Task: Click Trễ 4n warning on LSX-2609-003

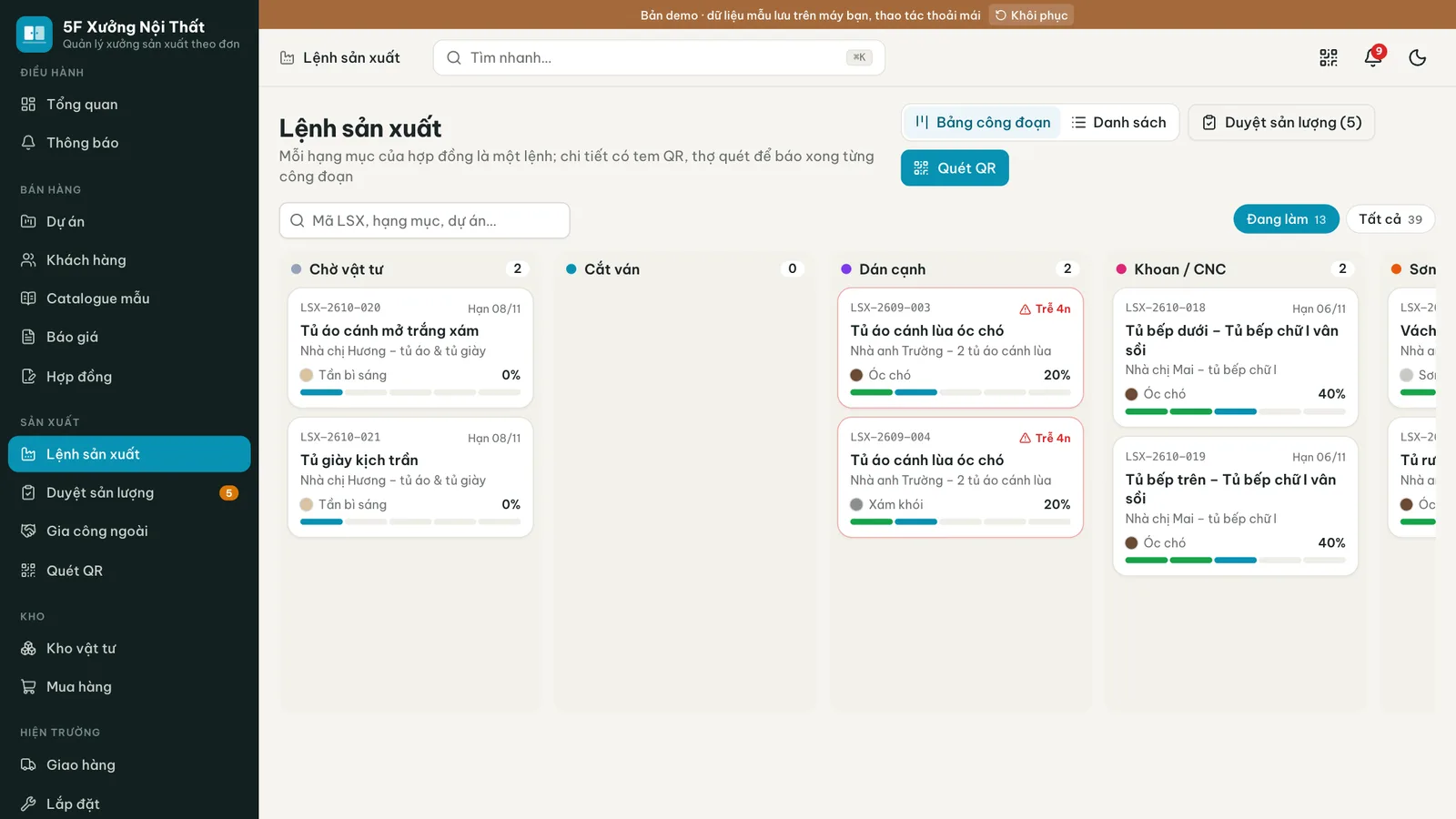Action: click(1045, 308)
